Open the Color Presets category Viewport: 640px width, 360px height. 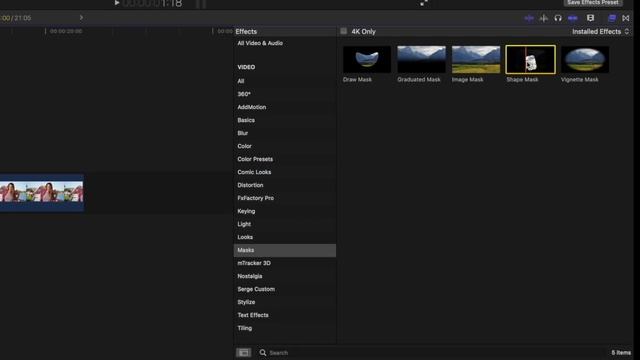(255, 159)
